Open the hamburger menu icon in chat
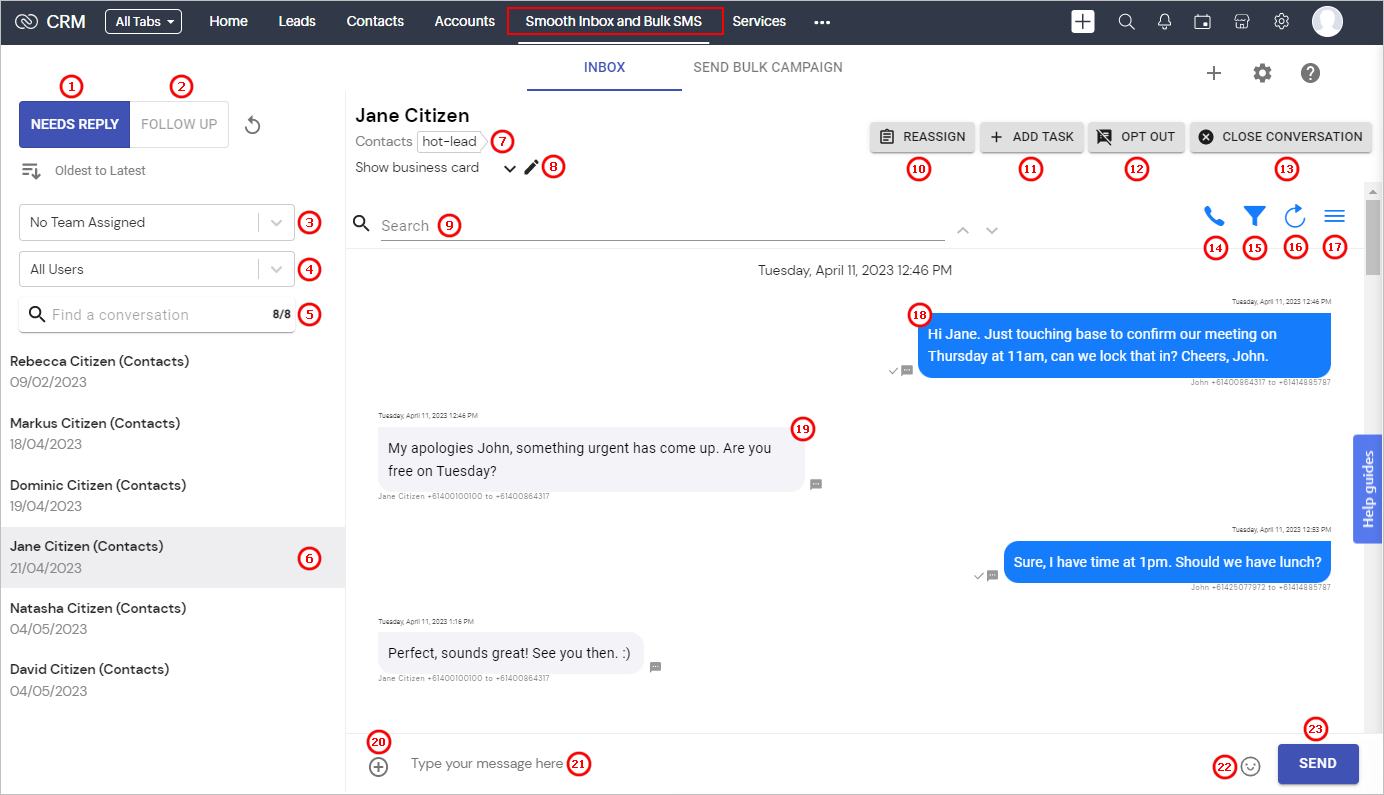The height and width of the screenshot is (795, 1384). (x=1334, y=215)
